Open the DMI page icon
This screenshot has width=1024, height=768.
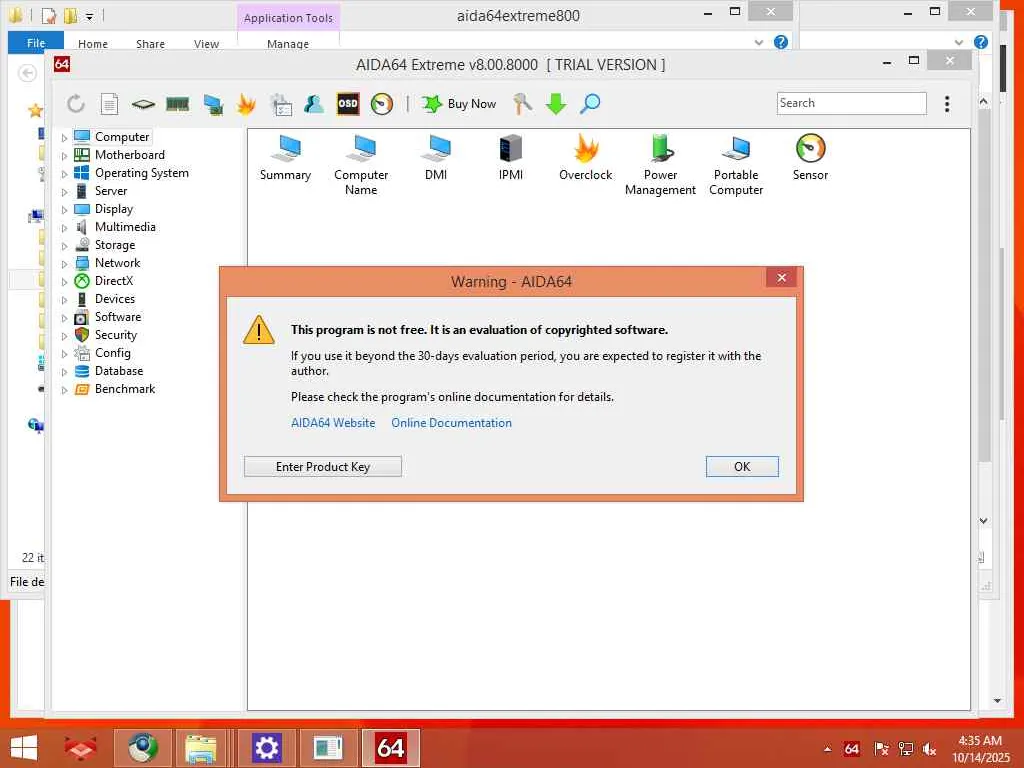(x=436, y=157)
